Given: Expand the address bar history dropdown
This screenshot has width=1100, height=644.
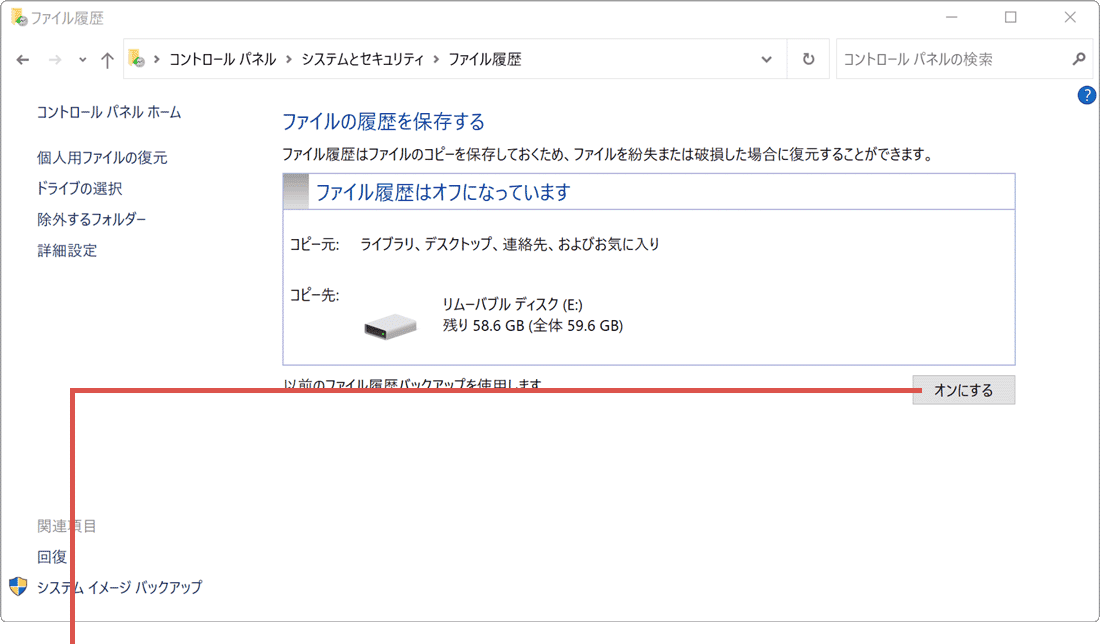Looking at the screenshot, I should click(x=766, y=59).
